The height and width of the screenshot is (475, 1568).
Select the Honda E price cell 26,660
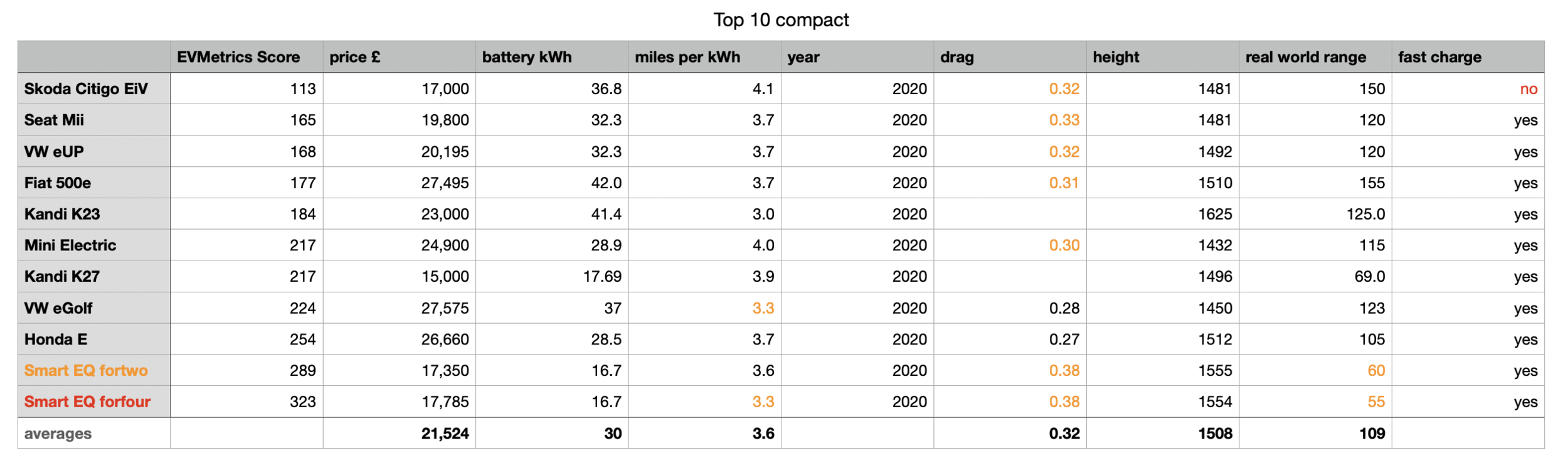tap(445, 339)
